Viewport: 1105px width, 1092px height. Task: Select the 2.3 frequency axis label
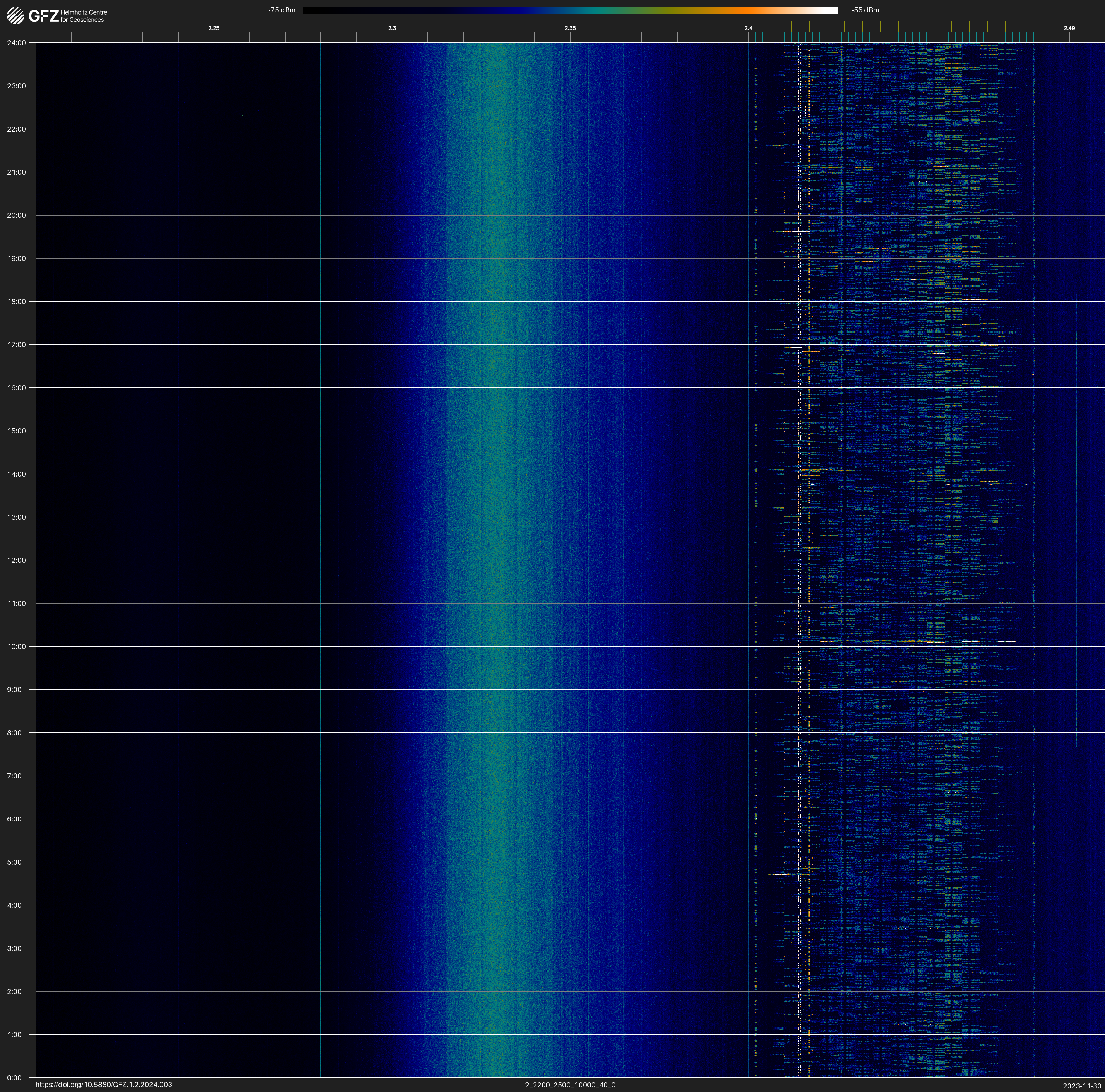coord(392,28)
